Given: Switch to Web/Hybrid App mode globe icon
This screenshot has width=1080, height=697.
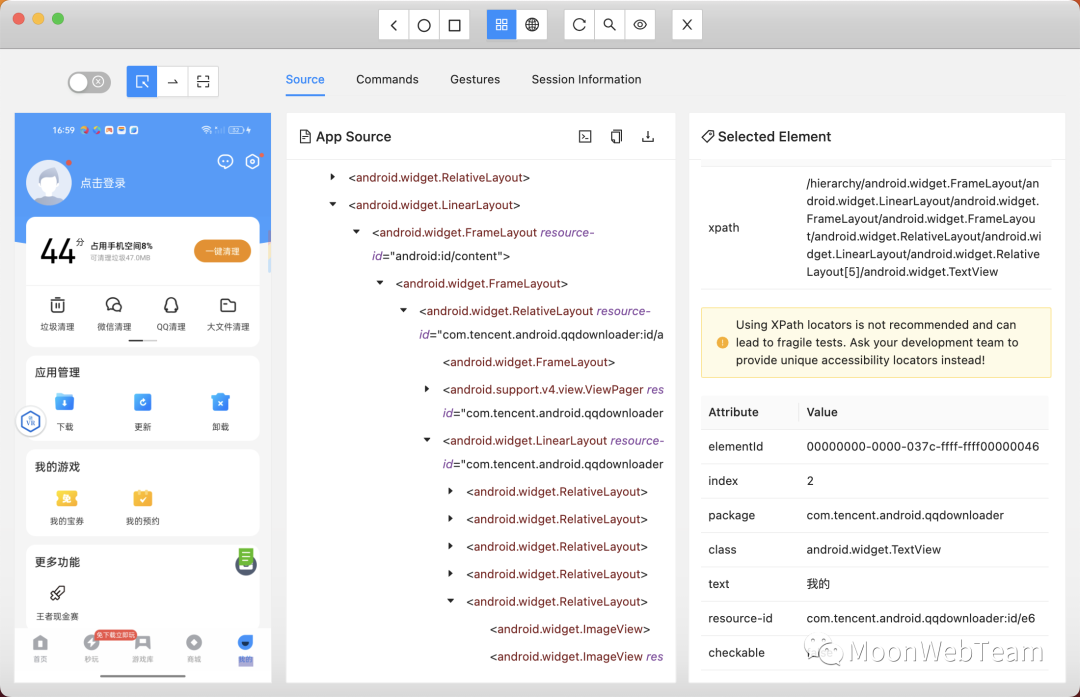Looking at the screenshot, I should (532, 25).
